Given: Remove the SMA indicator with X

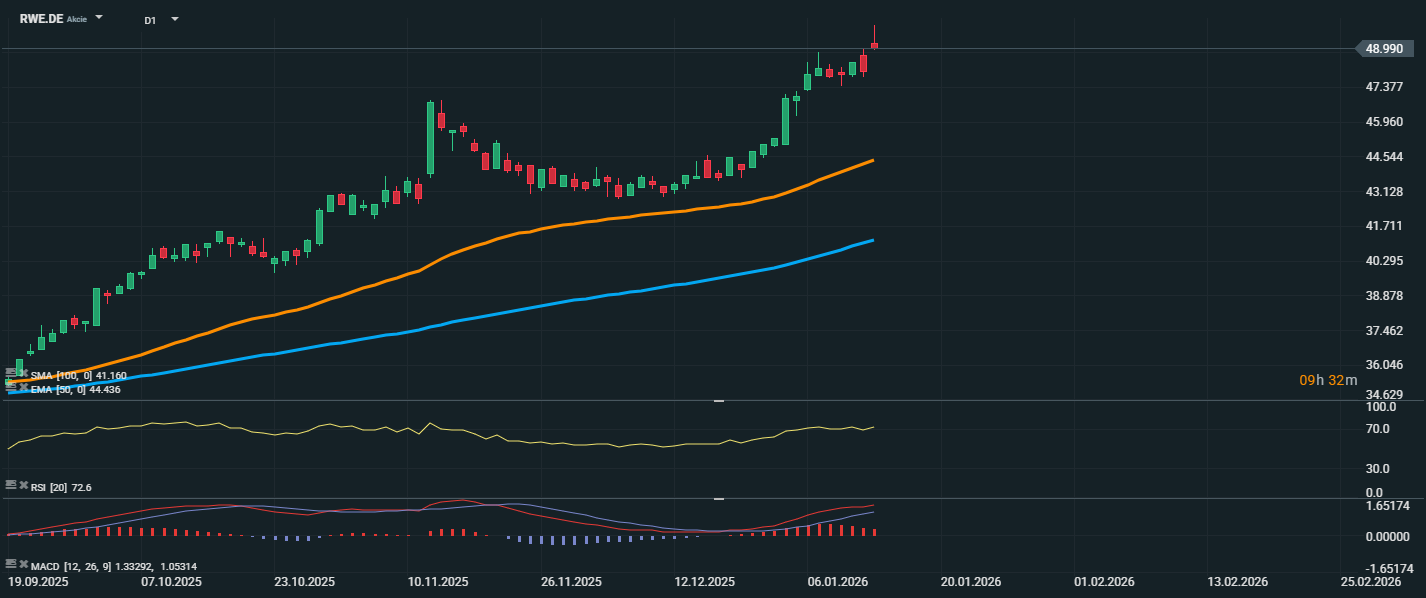Looking at the screenshot, I should click(x=22, y=374).
